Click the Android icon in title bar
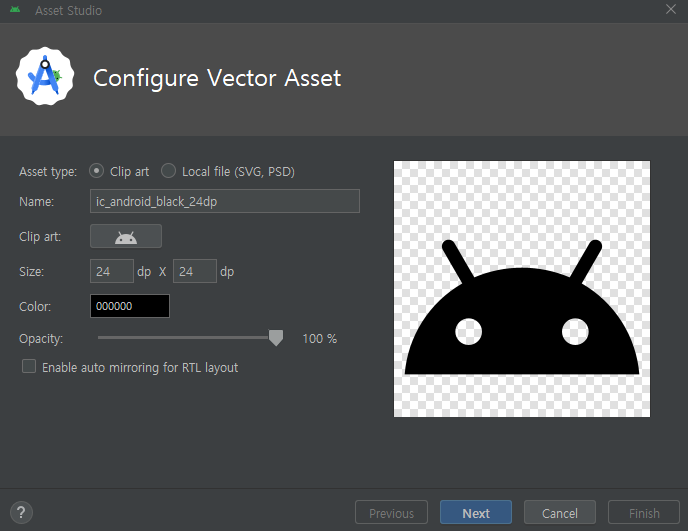This screenshot has height=531, width=688. 15,10
